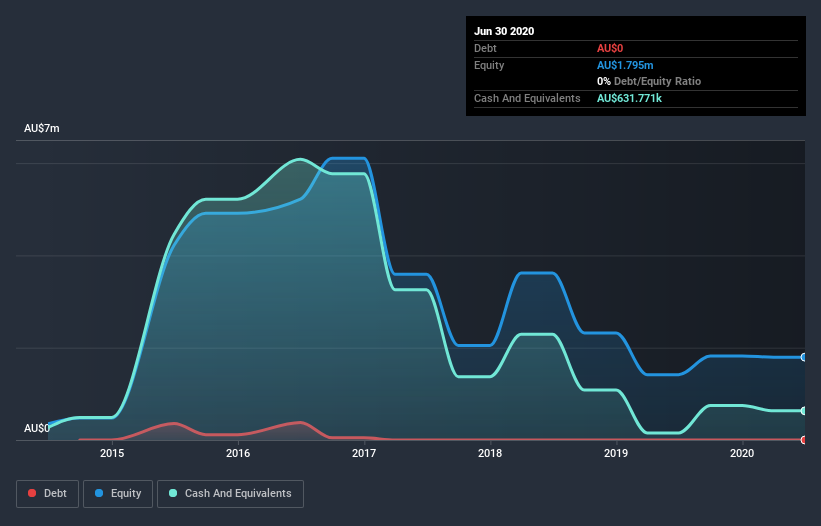Viewport: 821px width, 526px height.
Task: Click the red Debt end-point marker
Action: (804, 440)
